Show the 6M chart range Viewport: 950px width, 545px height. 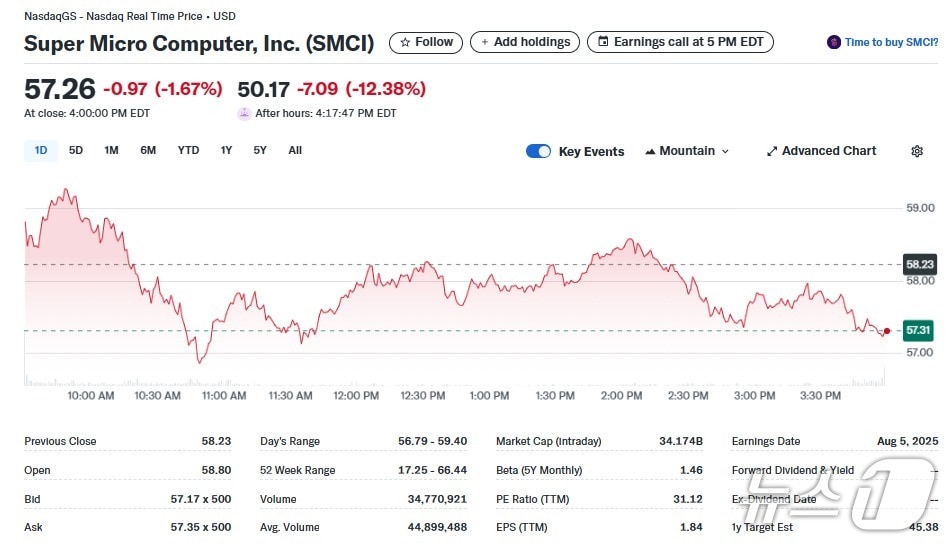[x=148, y=150]
